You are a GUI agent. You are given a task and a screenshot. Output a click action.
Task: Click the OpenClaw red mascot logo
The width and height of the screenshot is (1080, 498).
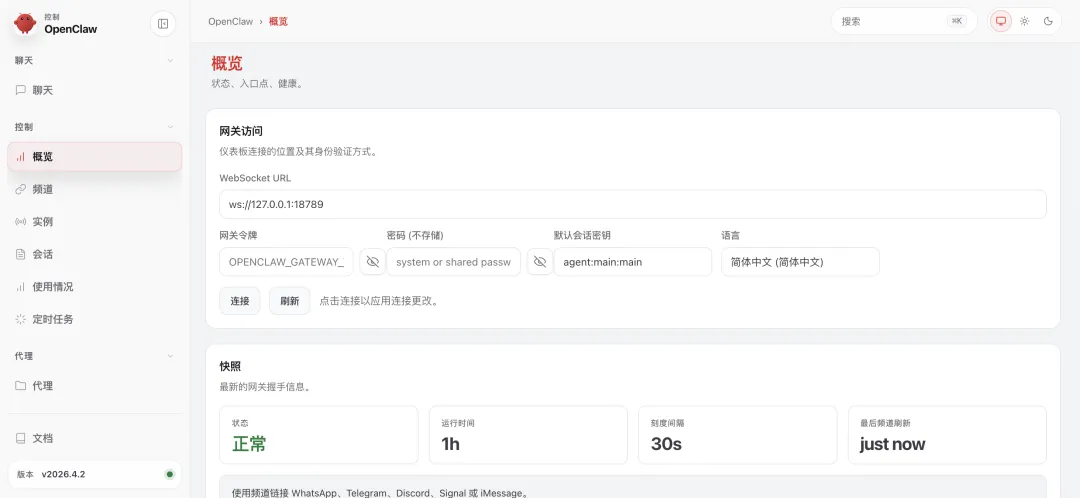[x=25, y=23]
